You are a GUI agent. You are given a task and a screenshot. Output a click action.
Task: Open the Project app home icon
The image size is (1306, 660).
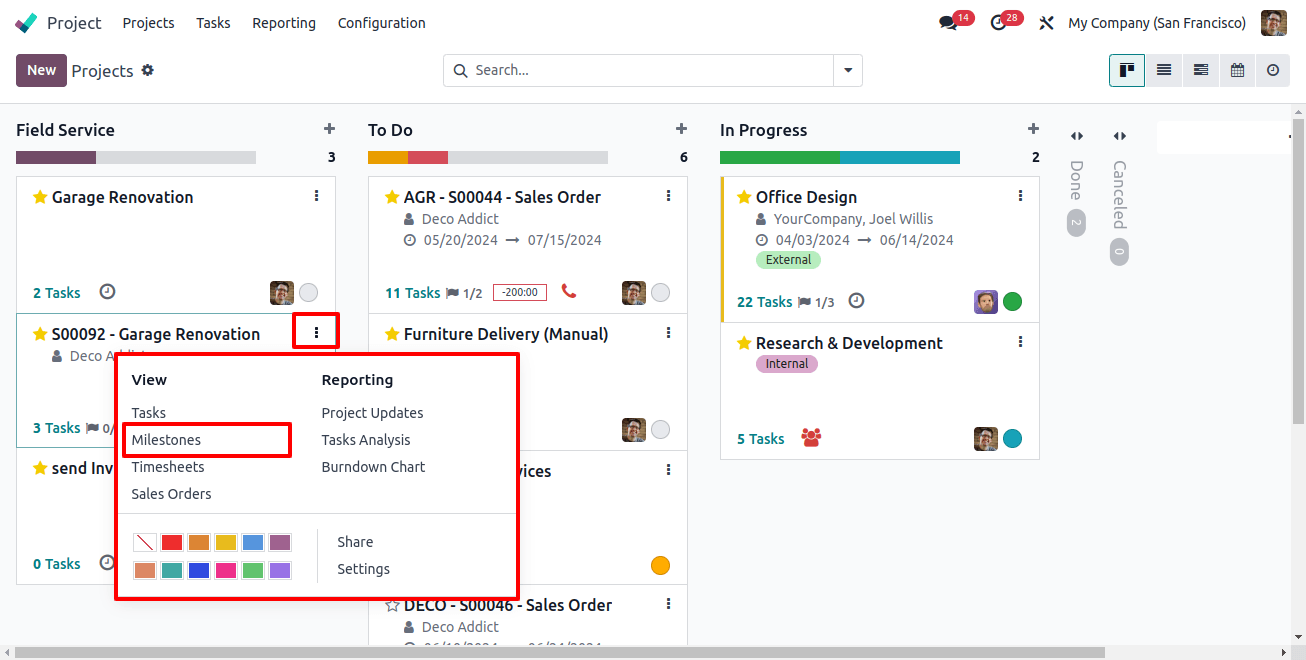tap(27, 22)
